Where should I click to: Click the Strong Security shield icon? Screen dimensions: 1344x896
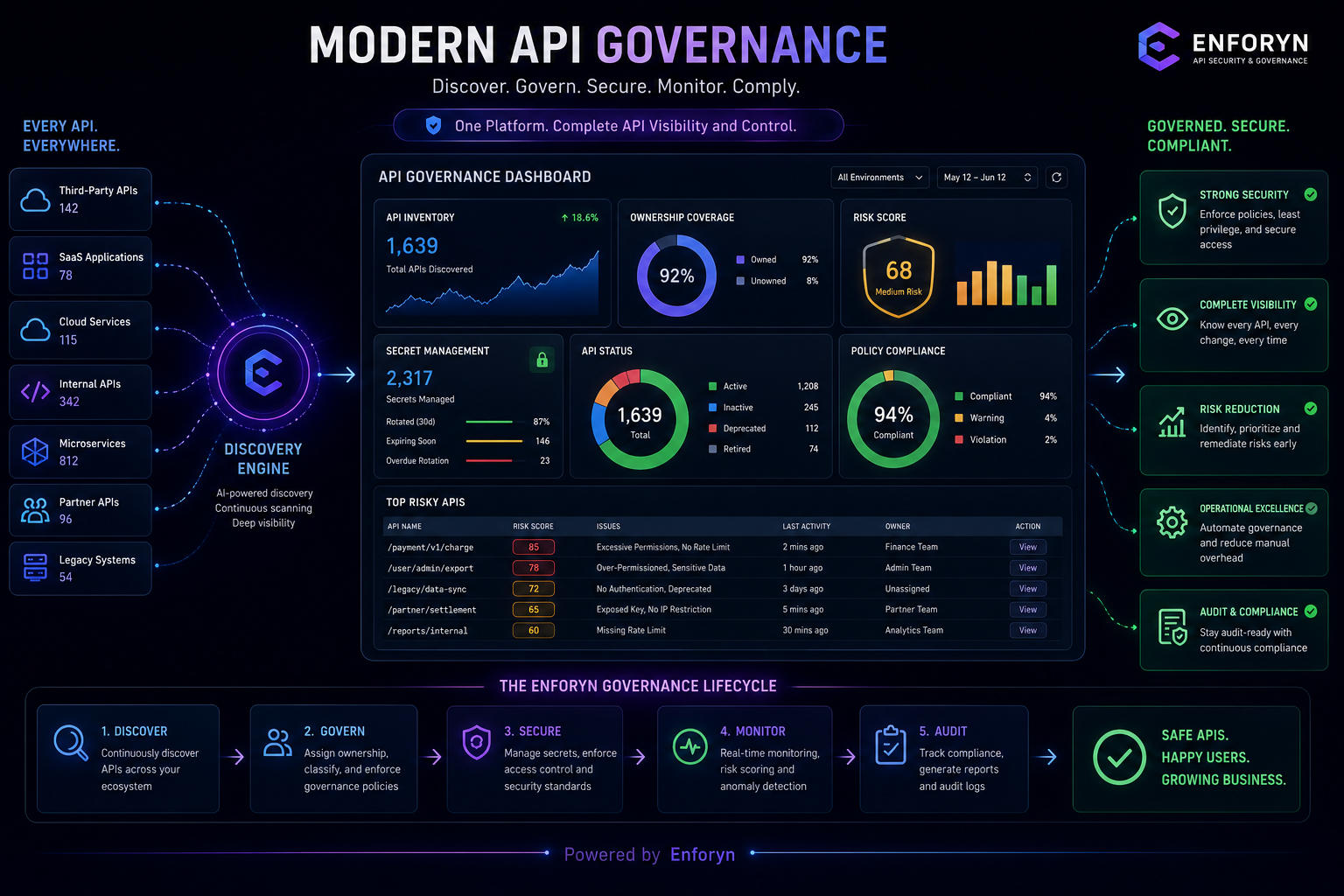[x=1172, y=211]
